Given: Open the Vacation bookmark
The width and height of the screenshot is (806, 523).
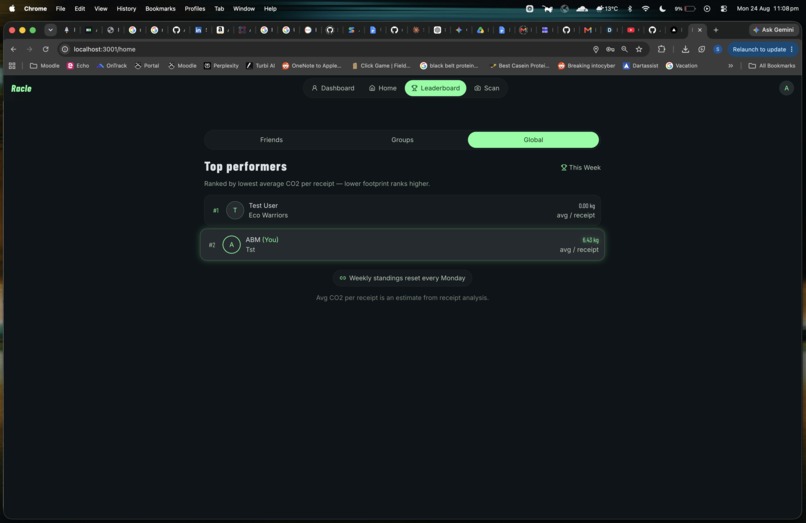Looking at the screenshot, I should (x=682, y=66).
